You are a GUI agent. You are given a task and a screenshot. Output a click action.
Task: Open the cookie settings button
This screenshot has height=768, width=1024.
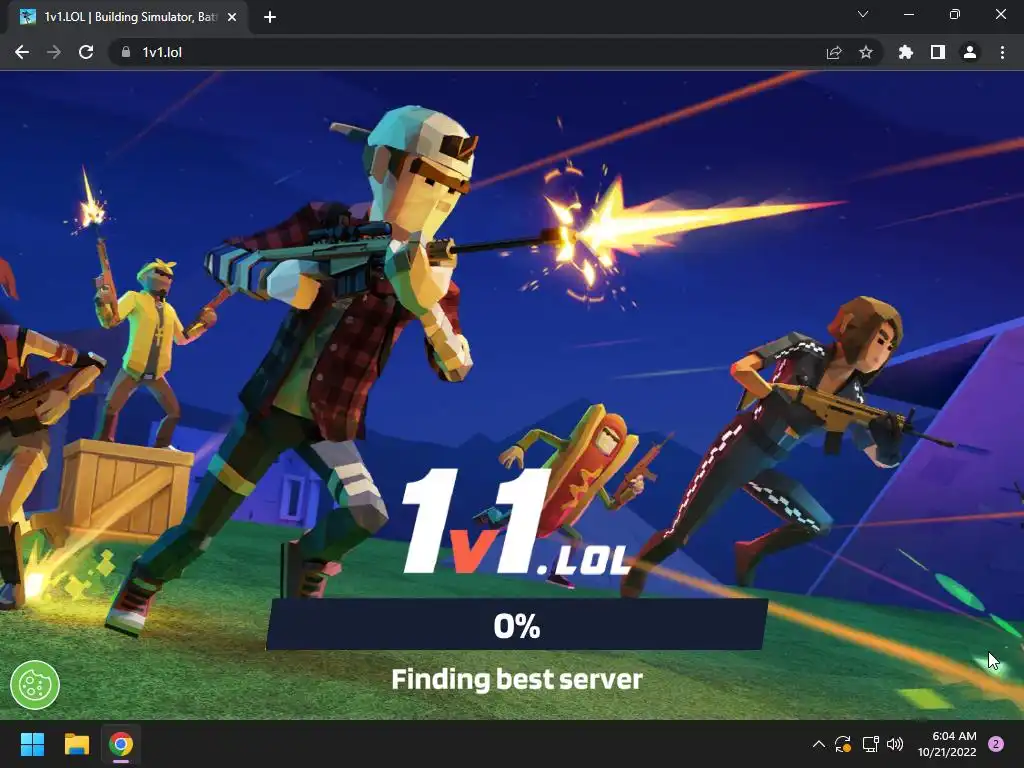point(35,685)
